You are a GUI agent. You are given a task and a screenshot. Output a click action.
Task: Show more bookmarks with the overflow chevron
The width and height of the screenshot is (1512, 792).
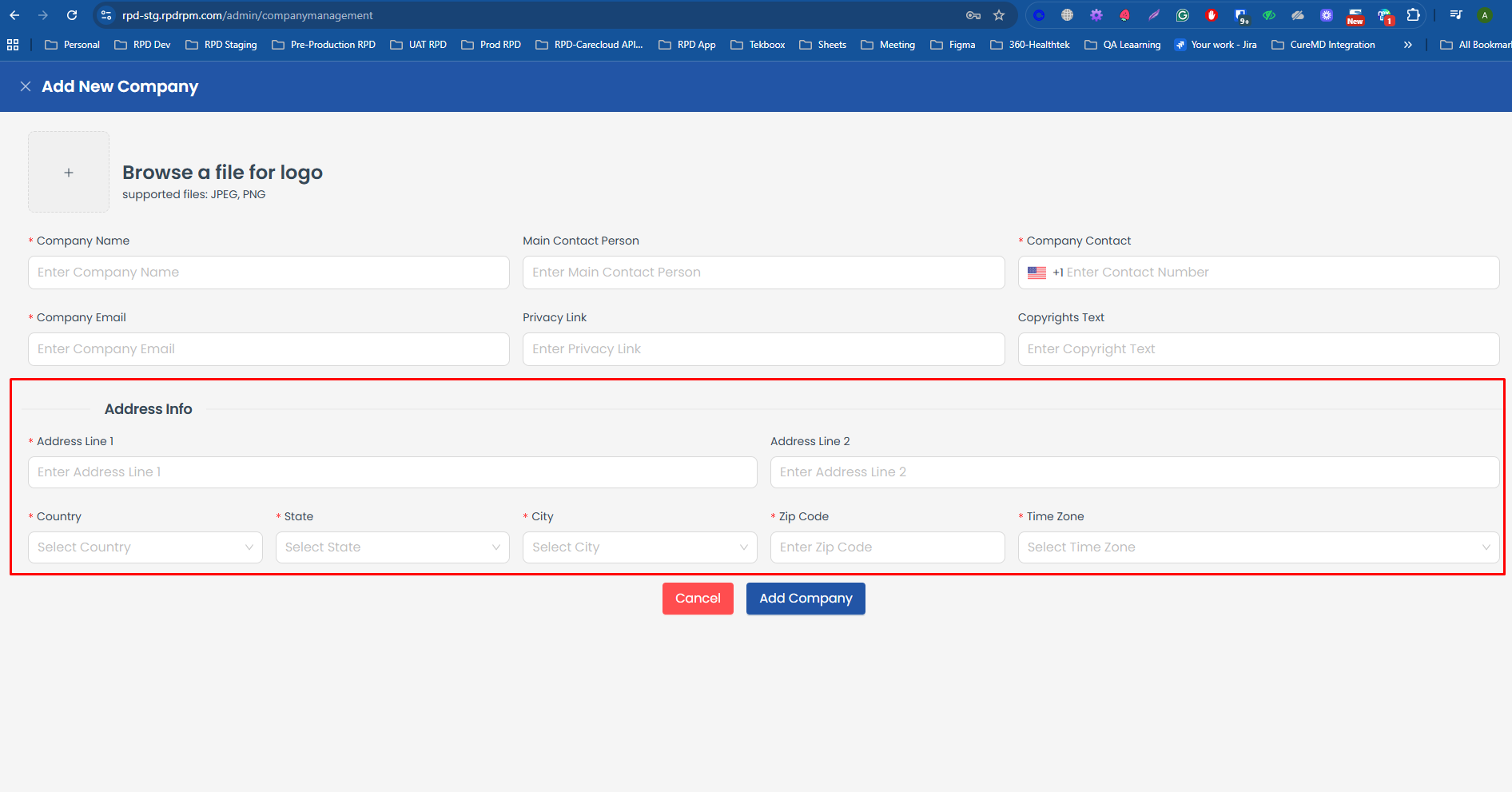click(x=1407, y=45)
